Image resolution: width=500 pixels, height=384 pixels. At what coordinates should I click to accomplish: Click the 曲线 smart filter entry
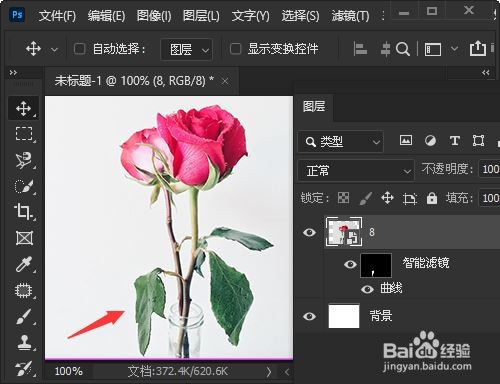tap(391, 288)
